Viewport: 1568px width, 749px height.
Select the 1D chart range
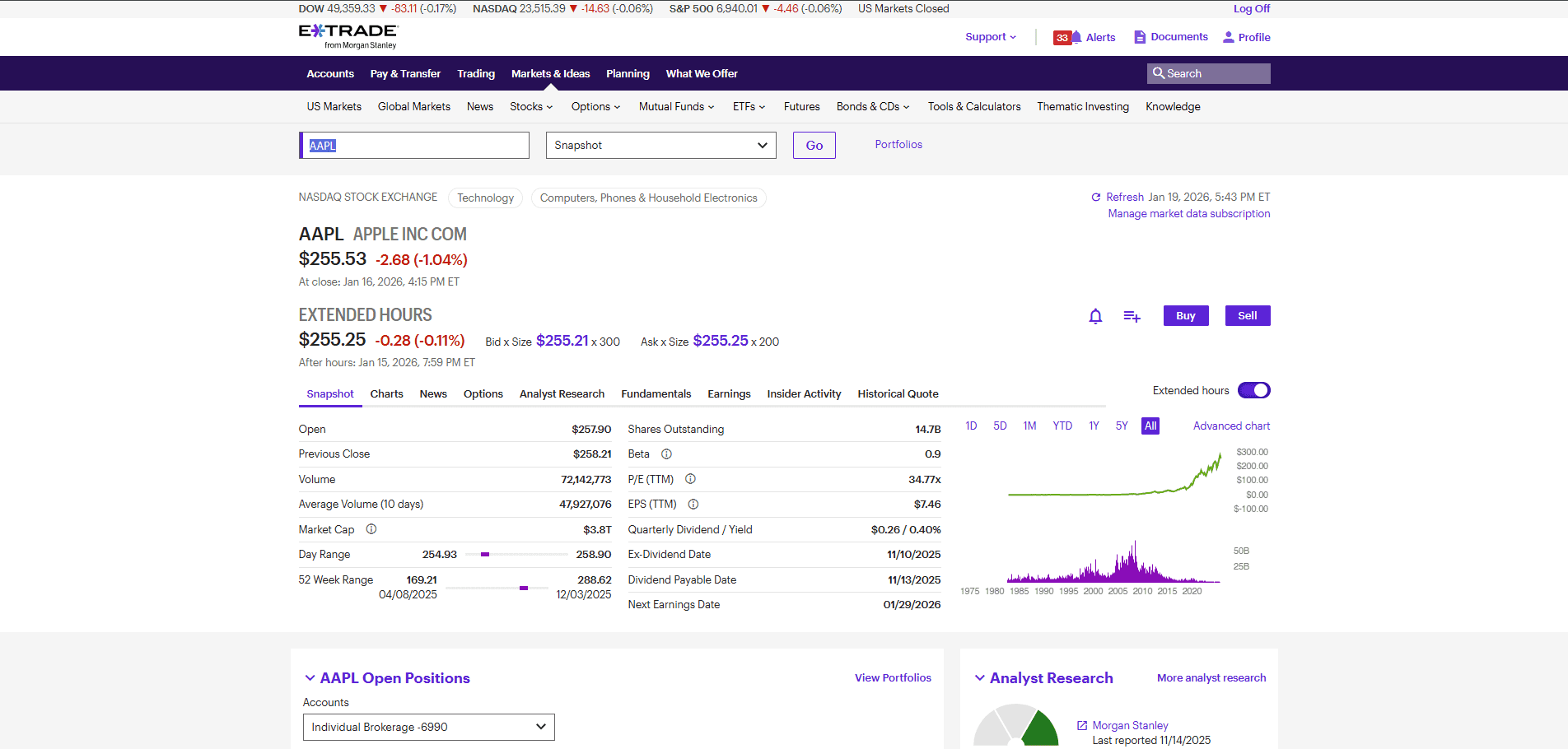click(x=971, y=426)
